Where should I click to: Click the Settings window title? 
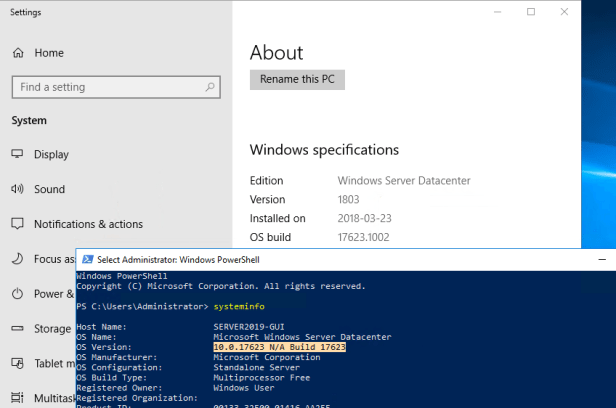coord(26,12)
